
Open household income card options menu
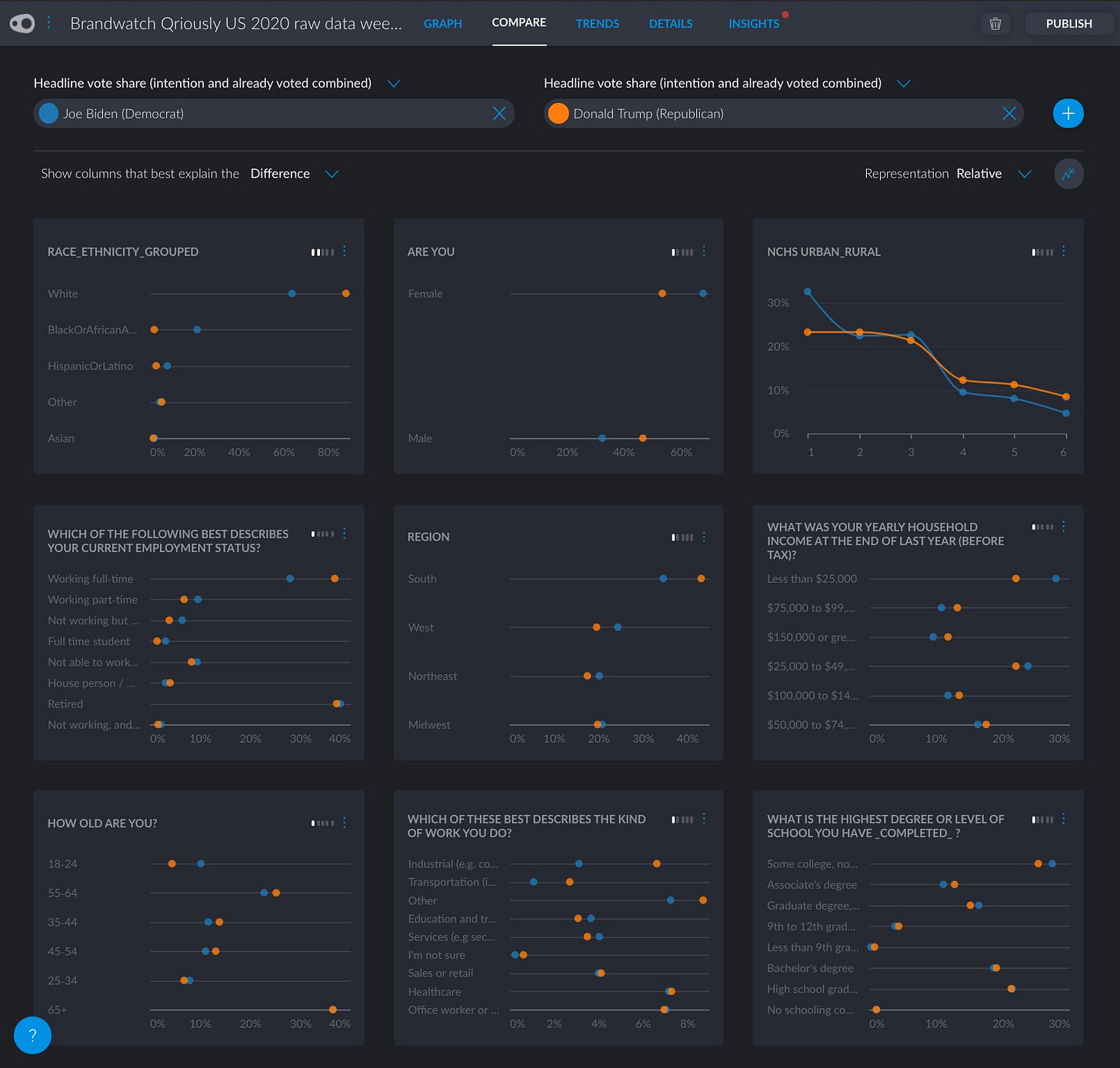click(x=1064, y=527)
